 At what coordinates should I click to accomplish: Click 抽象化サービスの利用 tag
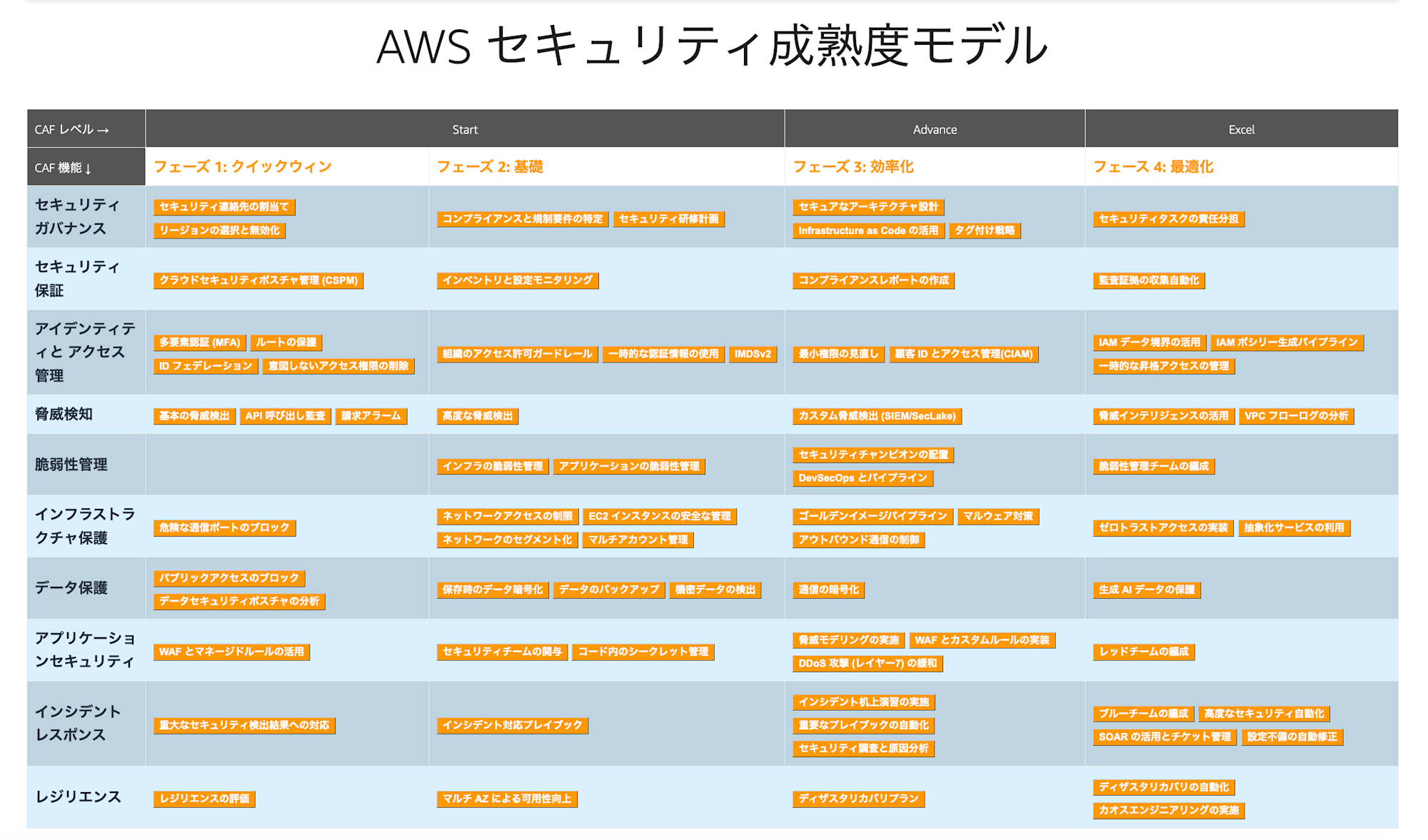pyautogui.click(x=1294, y=528)
